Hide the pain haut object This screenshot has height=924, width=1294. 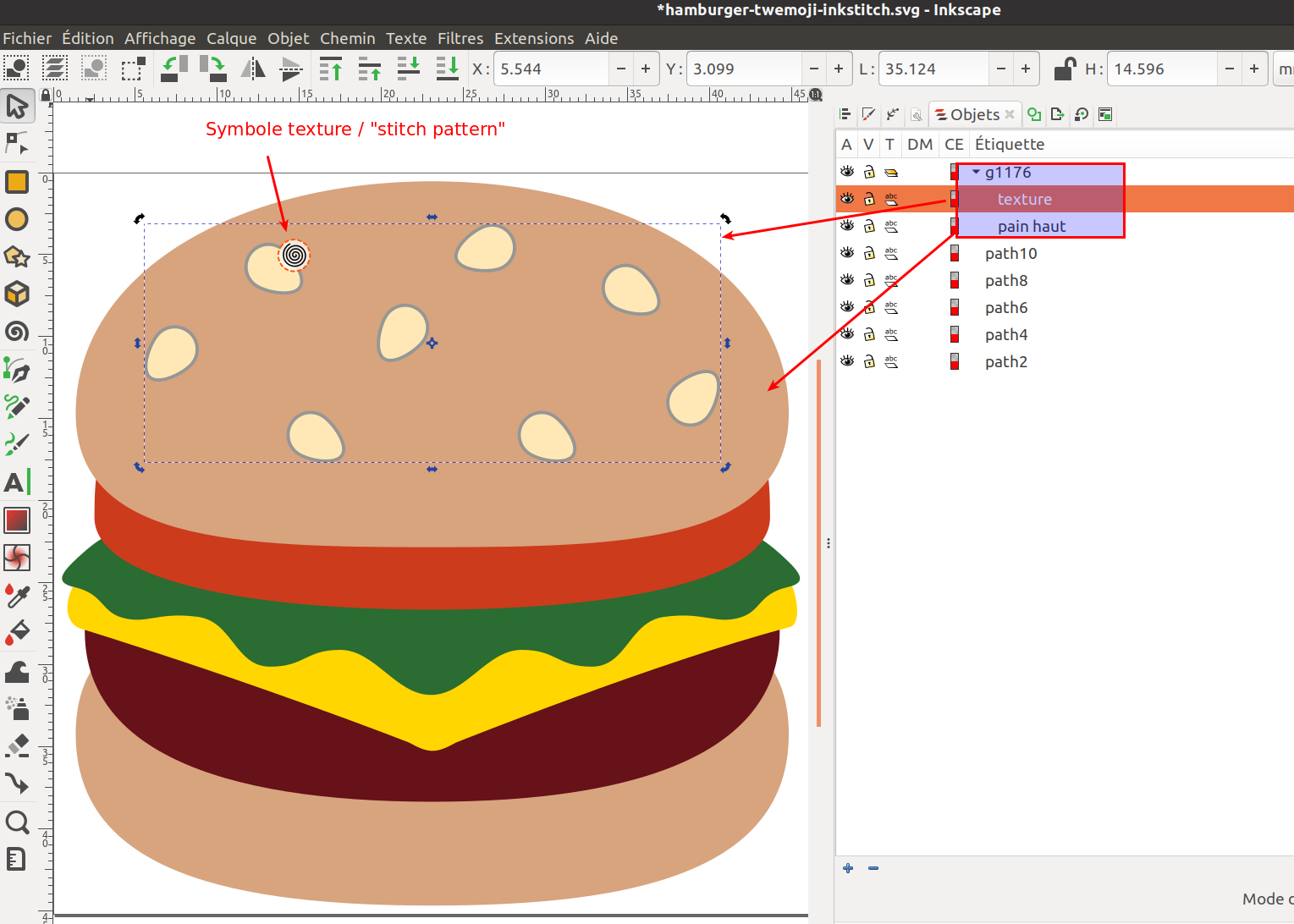point(846,226)
